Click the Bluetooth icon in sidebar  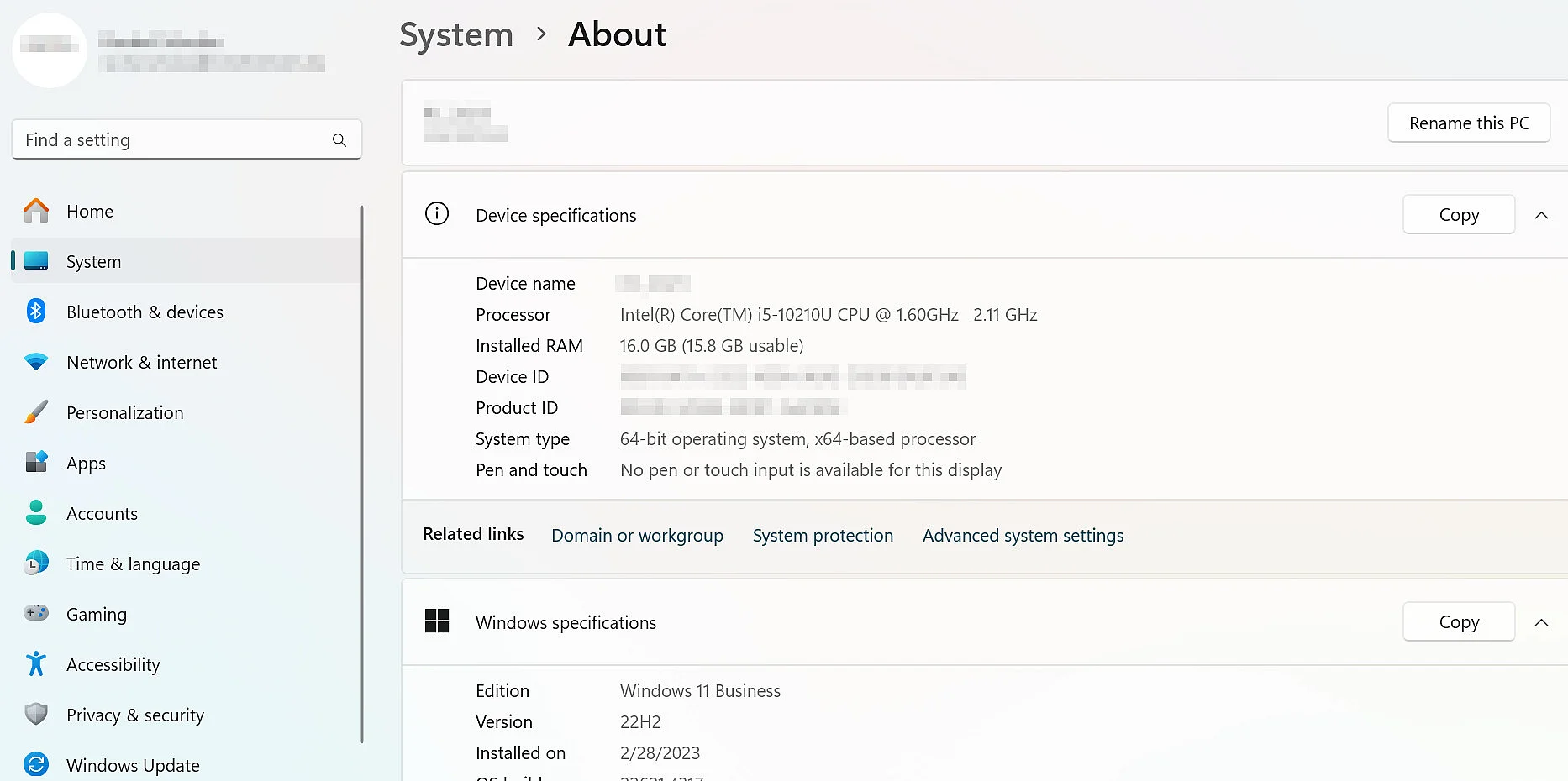(36, 312)
